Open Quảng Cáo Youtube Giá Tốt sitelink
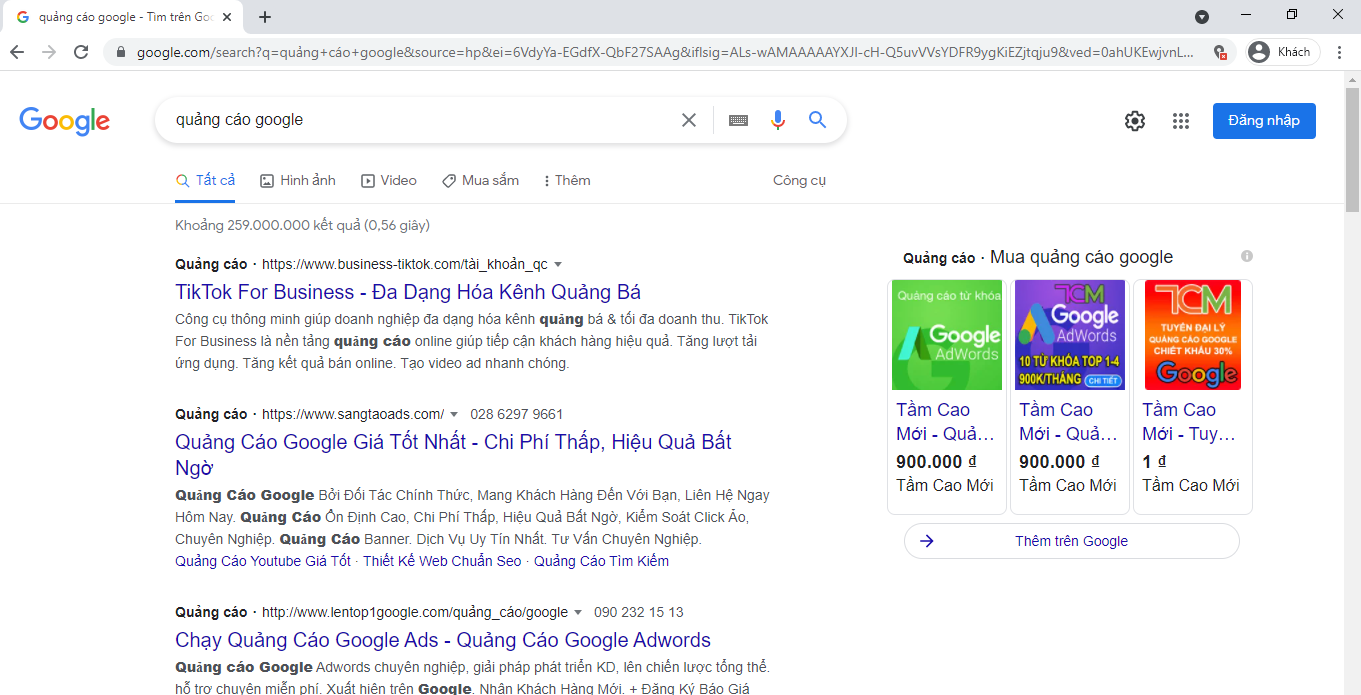1361x695 pixels. click(x=263, y=561)
